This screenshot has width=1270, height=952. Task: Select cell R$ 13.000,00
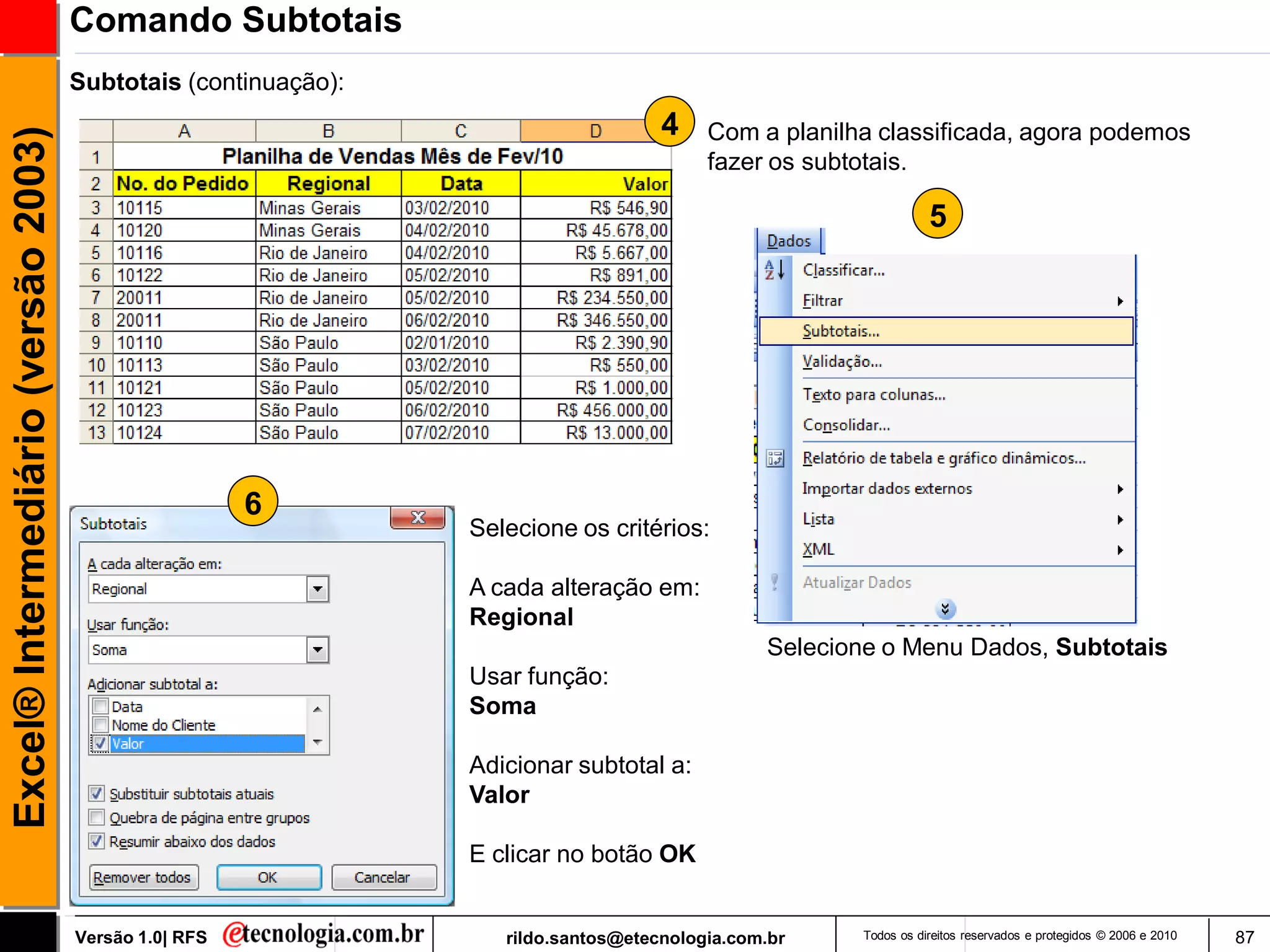(595, 433)
